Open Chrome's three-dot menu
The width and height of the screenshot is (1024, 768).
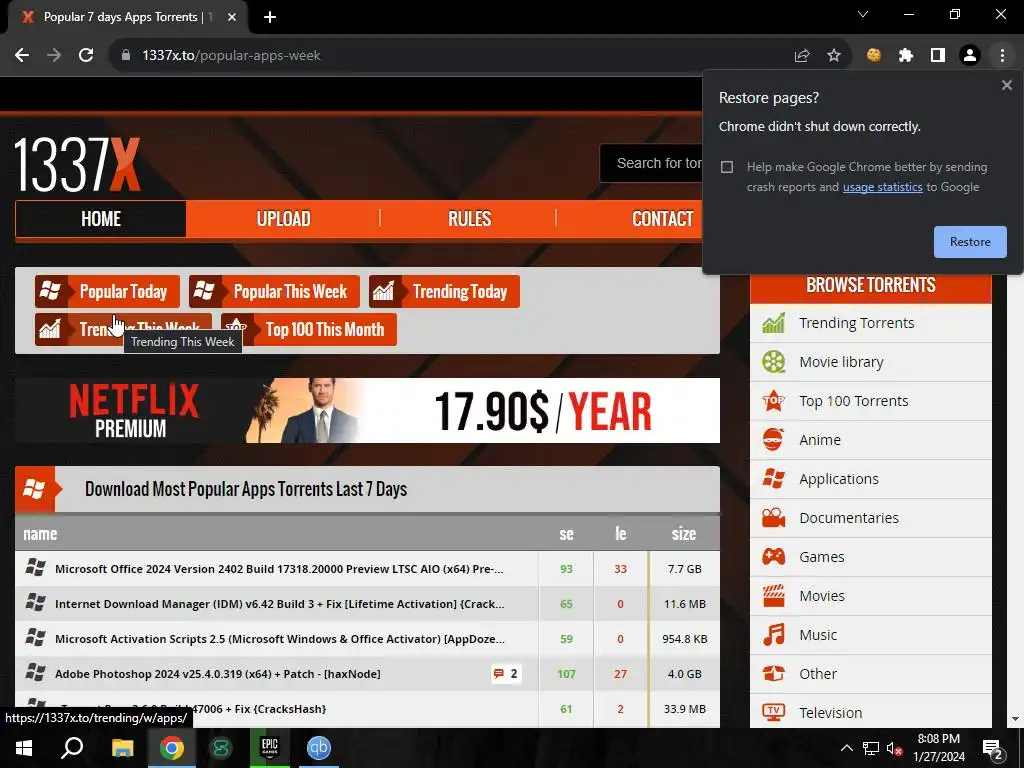tap(1002, 56)
